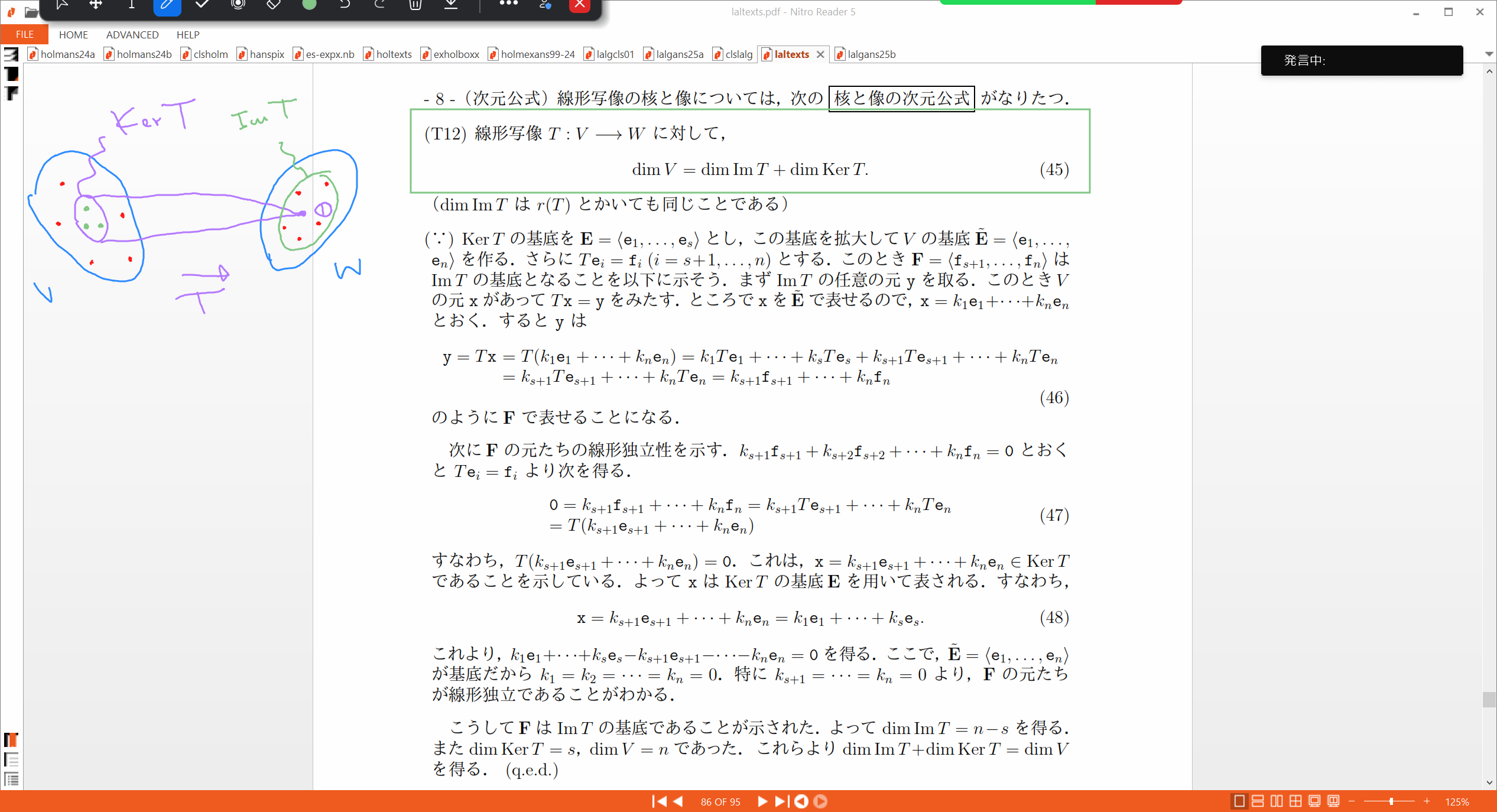This screenshot has width=1497, height=812.
Task: Go to the previous page
Action: [678, 801]
